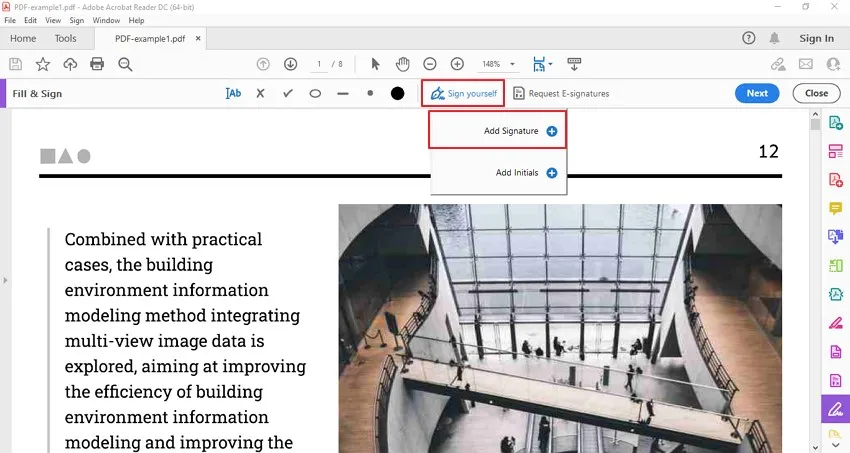
Task: Open the black color picker swatch
Action: (397, 93)
